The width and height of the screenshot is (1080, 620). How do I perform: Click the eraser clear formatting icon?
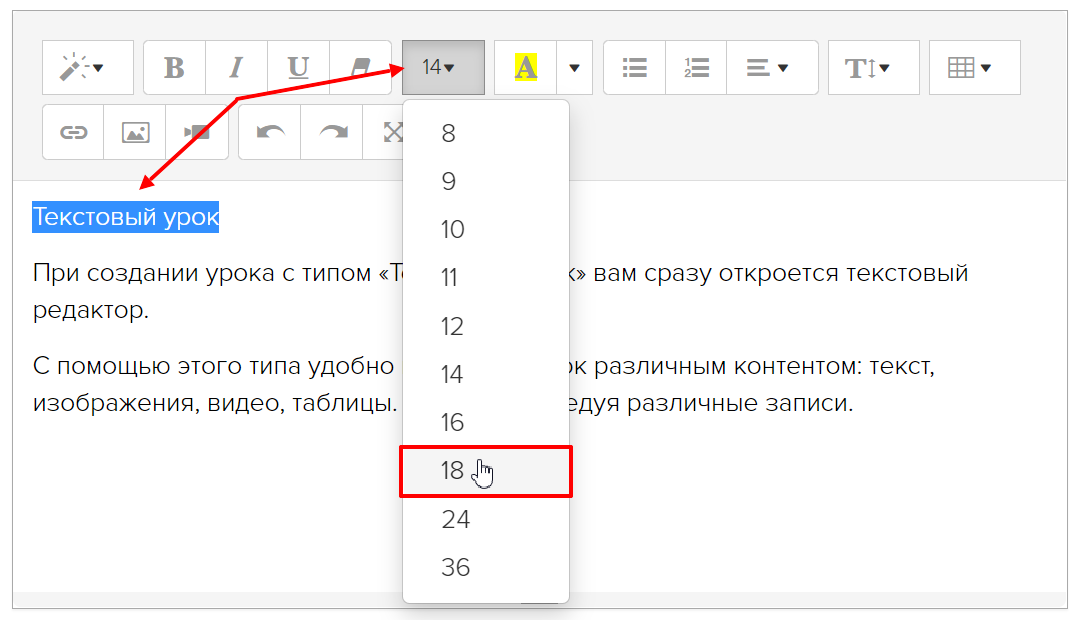pyautogui.click(x=360, y=68)
